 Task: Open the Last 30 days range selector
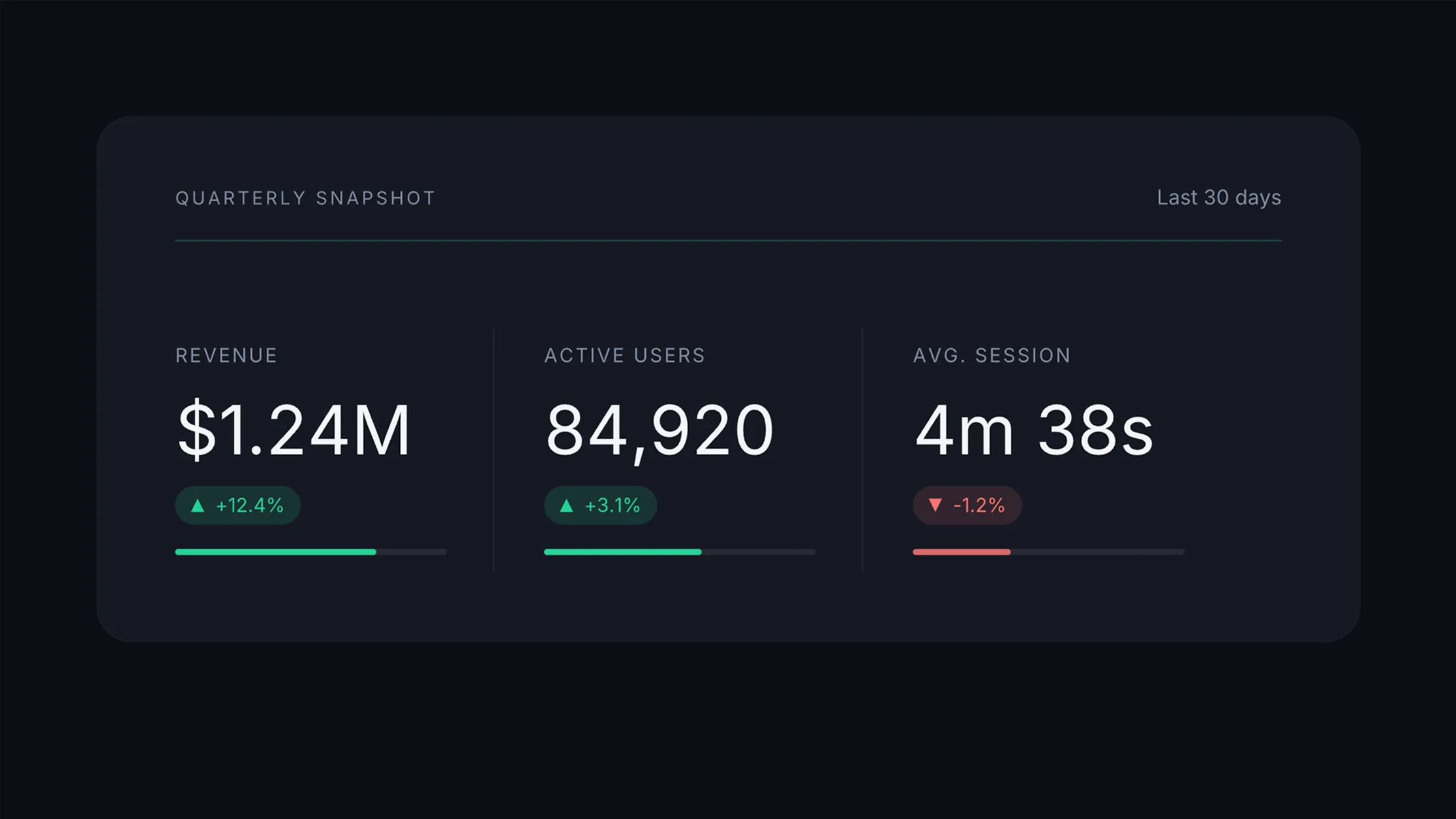1219,198
